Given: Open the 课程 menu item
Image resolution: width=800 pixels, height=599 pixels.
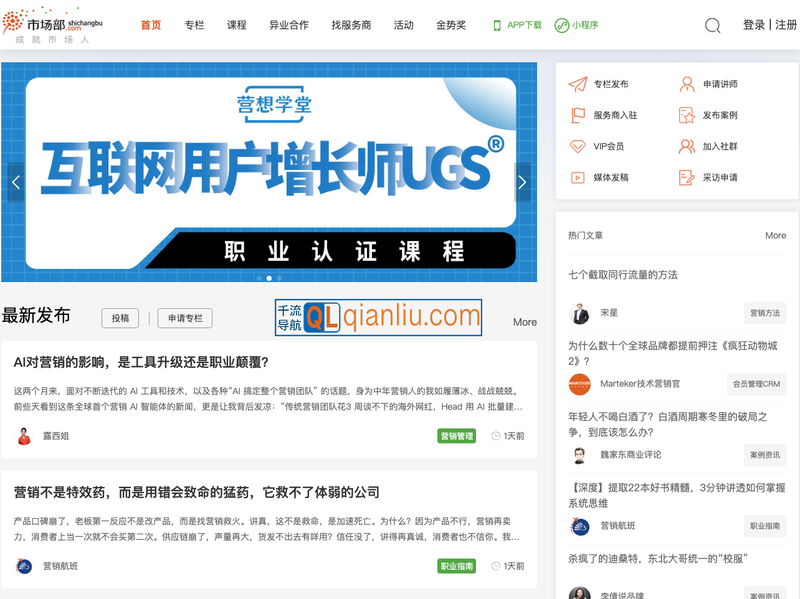Looking at the screenshot, I should pos(236,25).
